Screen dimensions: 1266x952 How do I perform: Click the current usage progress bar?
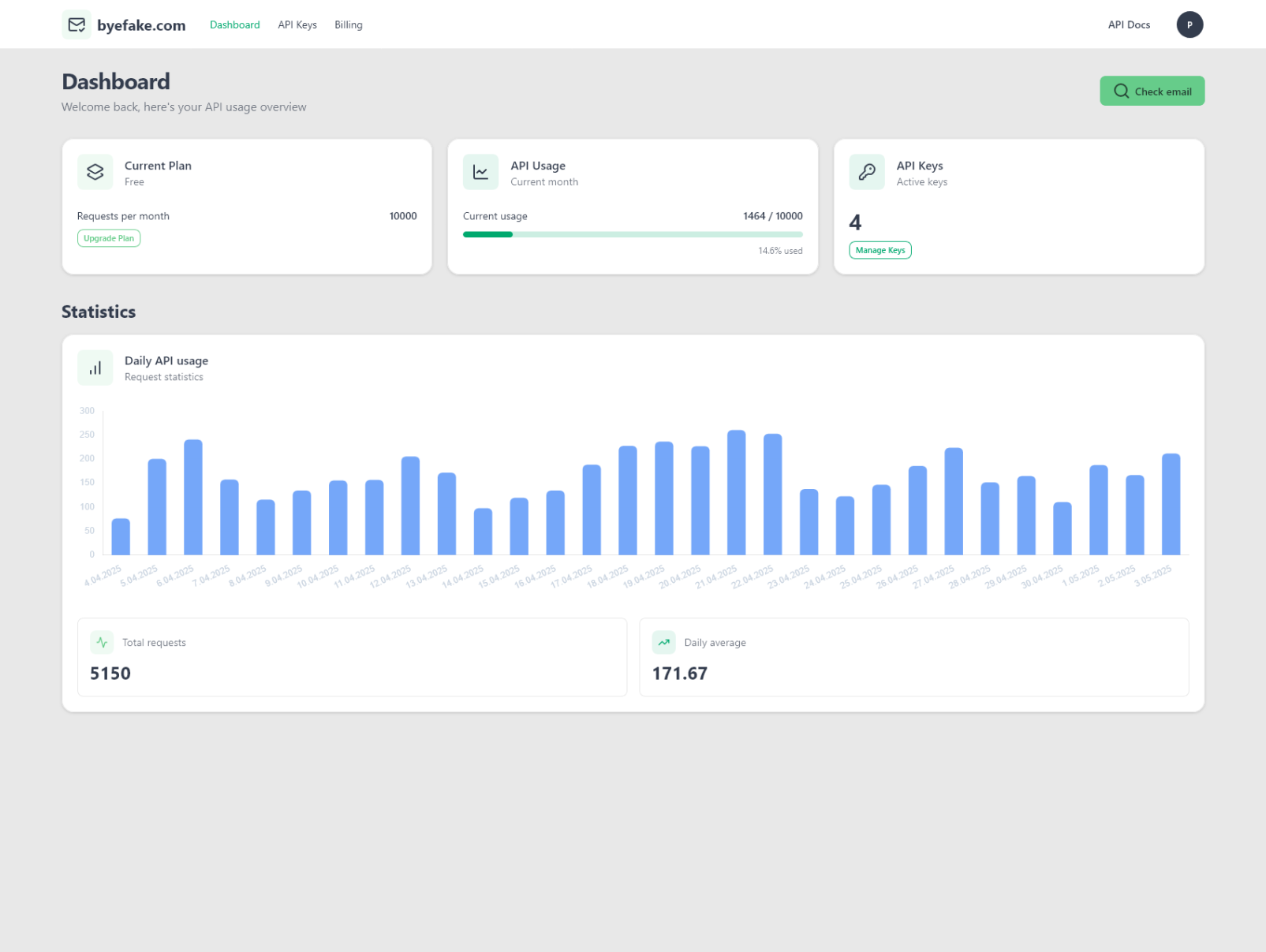[633, 234]
